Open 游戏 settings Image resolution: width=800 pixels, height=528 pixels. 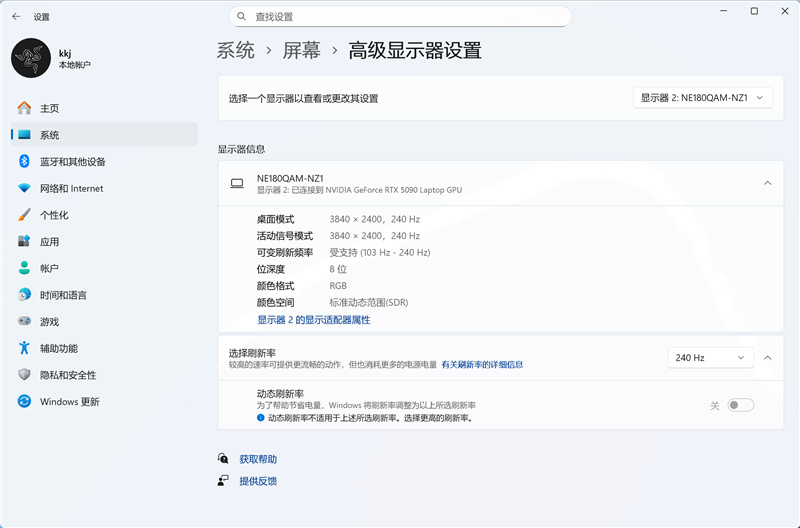pos(104,321)
